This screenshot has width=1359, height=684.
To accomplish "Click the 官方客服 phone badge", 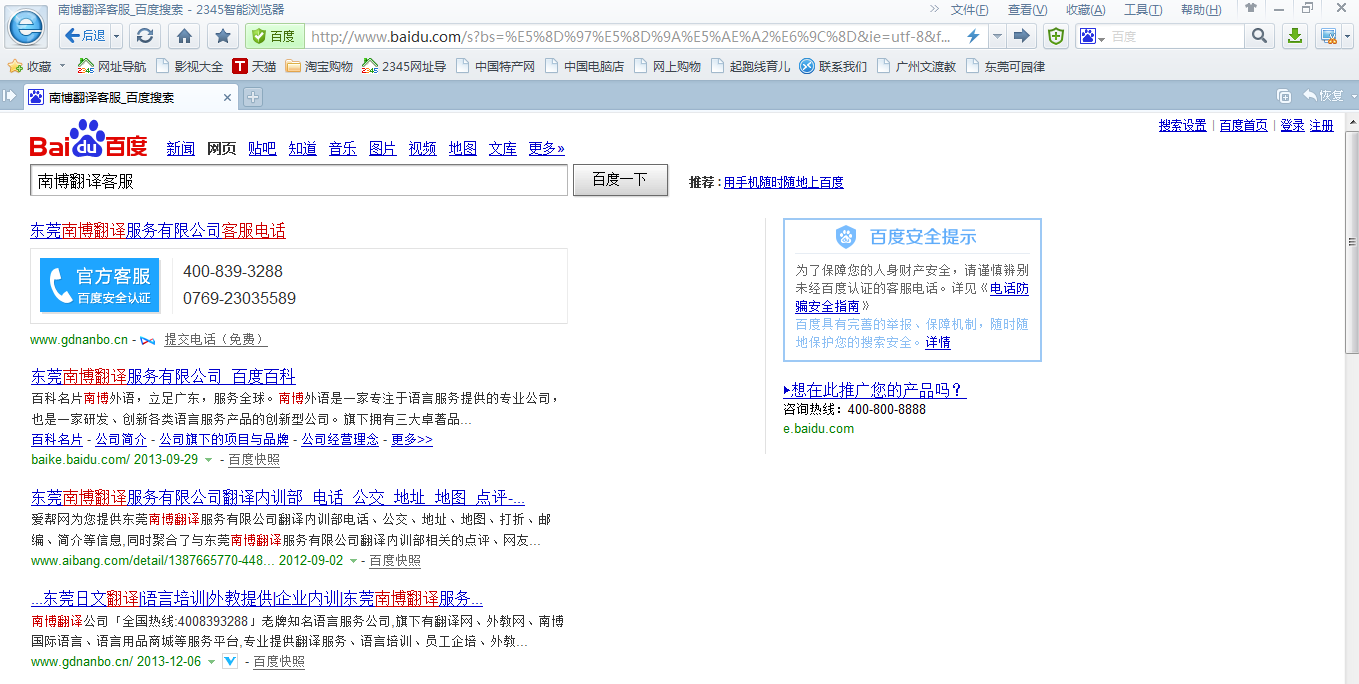I will [x=100, y=285].
